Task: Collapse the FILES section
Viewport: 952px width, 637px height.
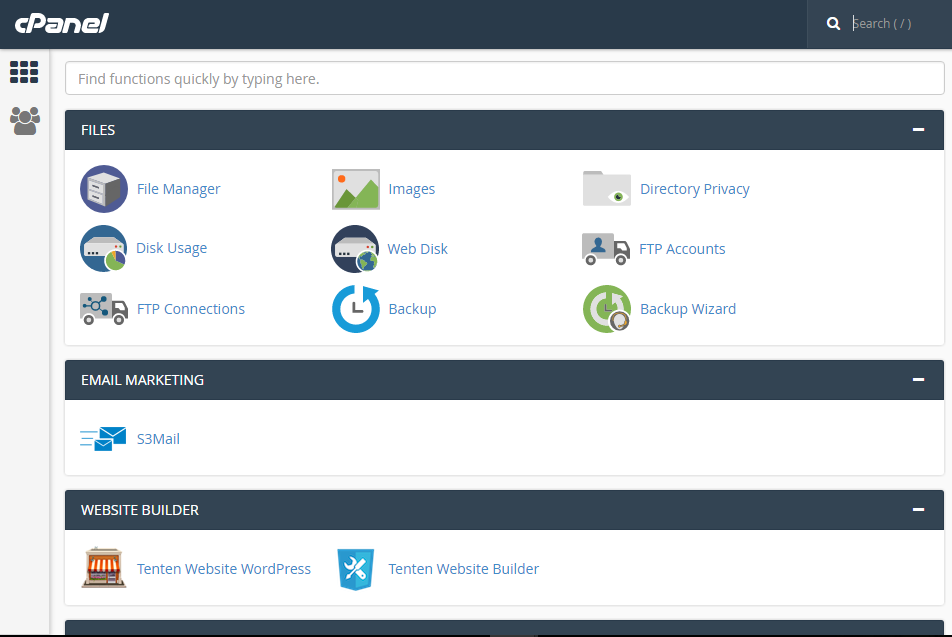Action: click(918, 129)
